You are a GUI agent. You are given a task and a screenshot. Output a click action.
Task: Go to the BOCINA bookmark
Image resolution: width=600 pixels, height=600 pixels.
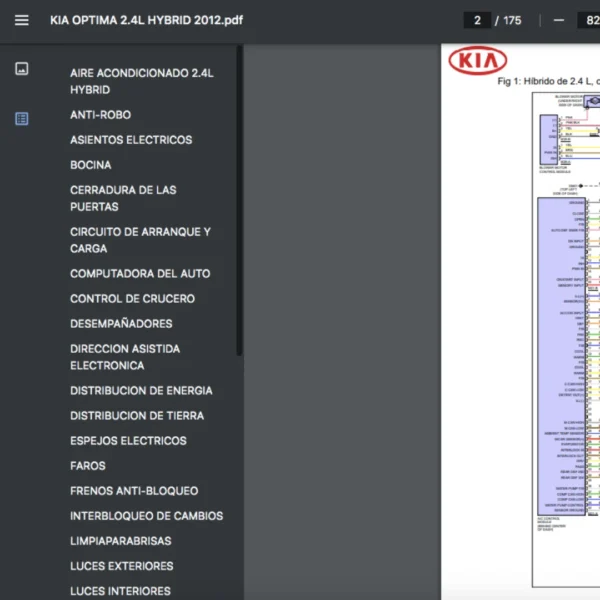(91, 165)
